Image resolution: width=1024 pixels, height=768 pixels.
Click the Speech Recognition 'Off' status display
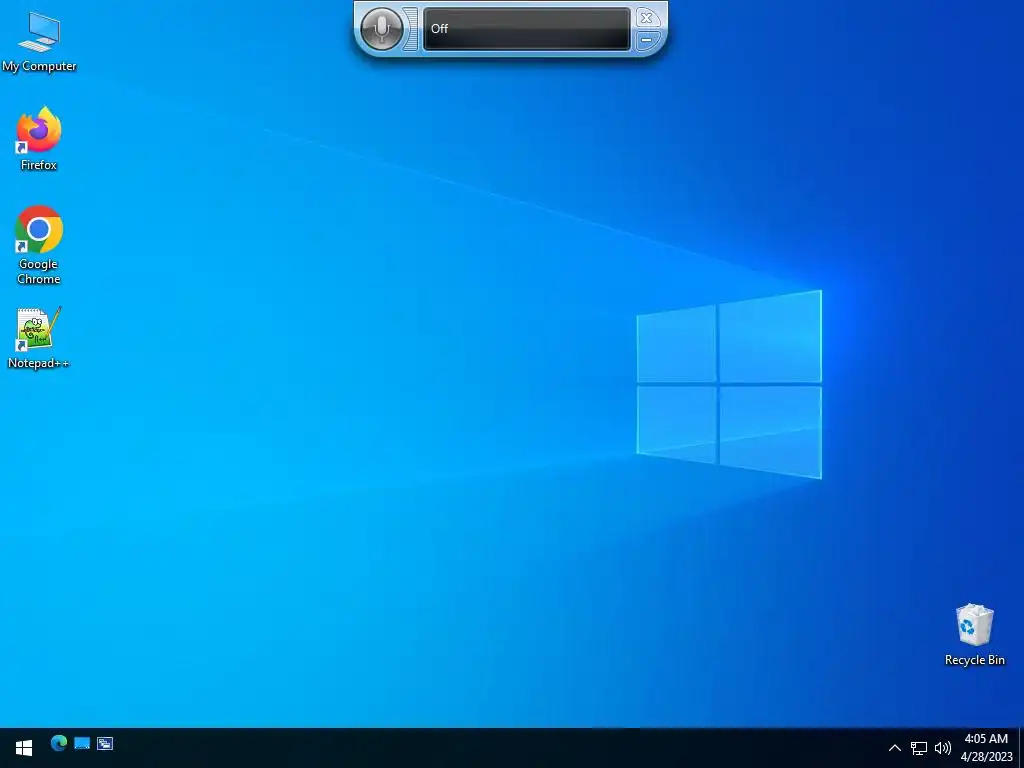pos(526,29)
